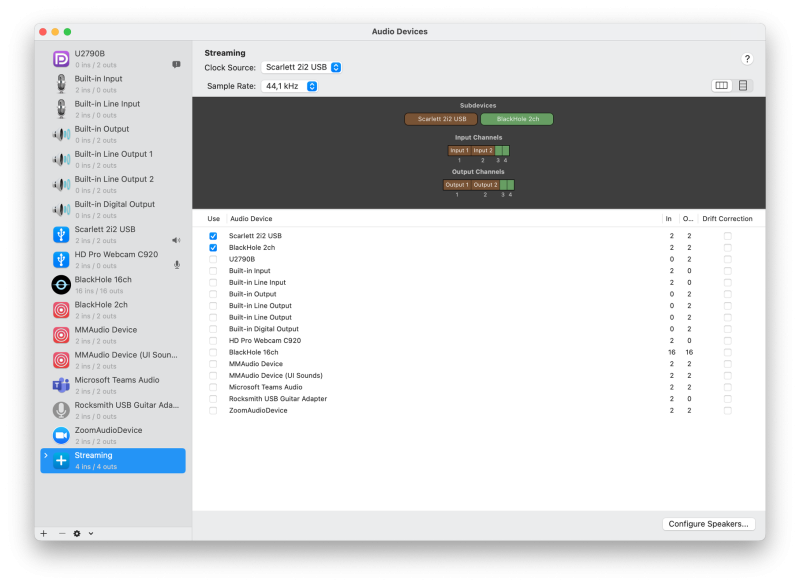800x586 pixels.
Task: Check Use for MMAudio Device row
Action: coord(213,364)
